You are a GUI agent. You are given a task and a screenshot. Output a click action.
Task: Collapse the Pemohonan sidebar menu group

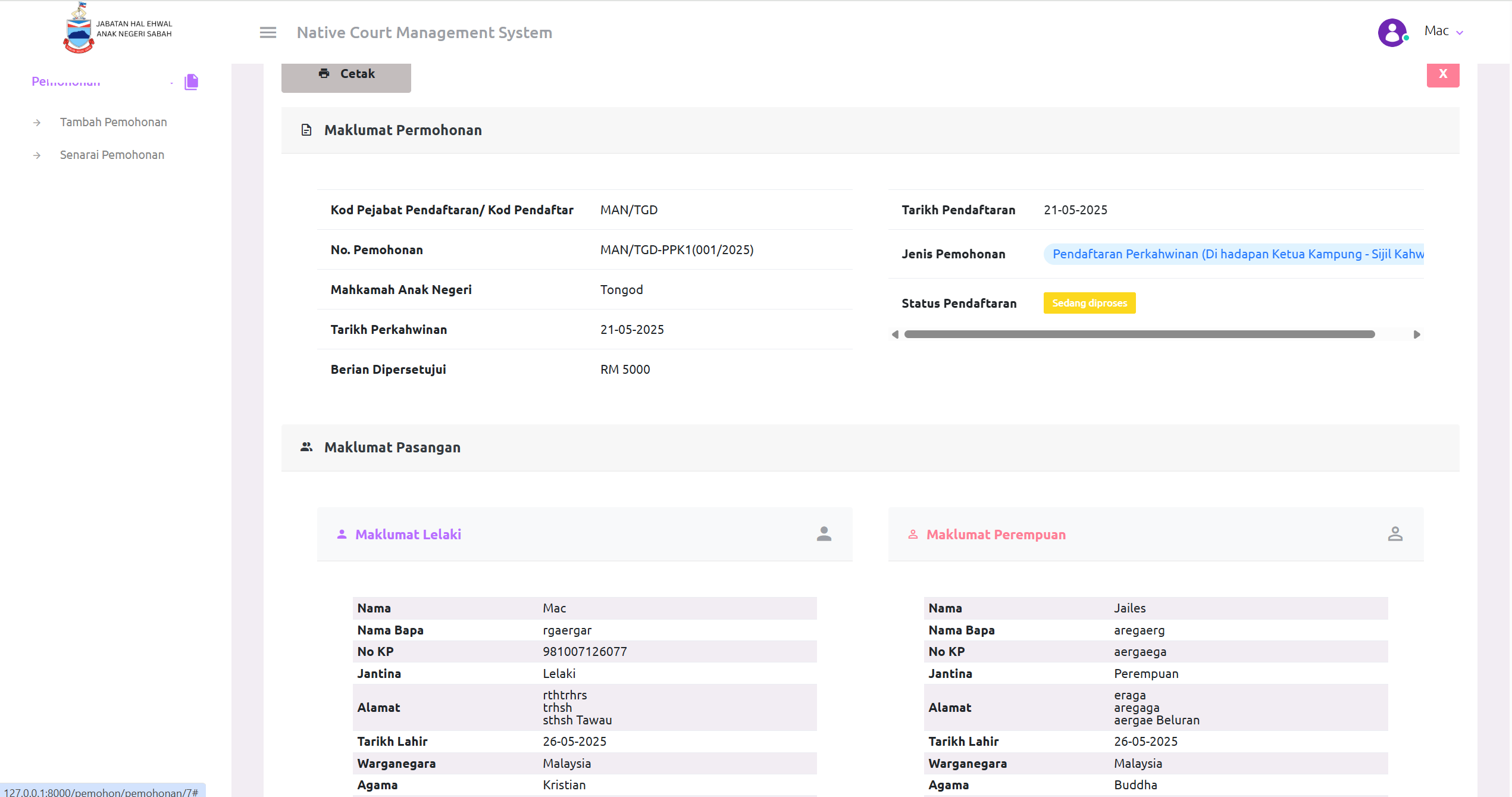(x=67, y=82)
